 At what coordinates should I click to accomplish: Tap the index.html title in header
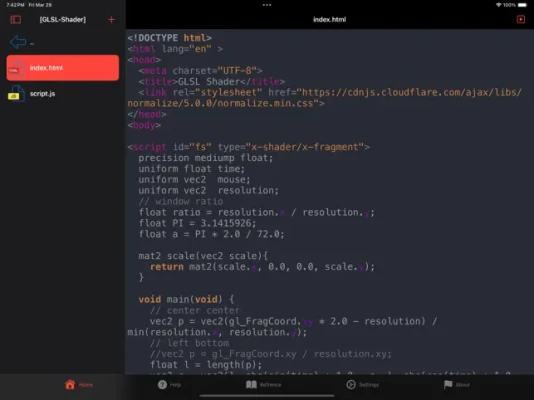(x=329, y=19)
